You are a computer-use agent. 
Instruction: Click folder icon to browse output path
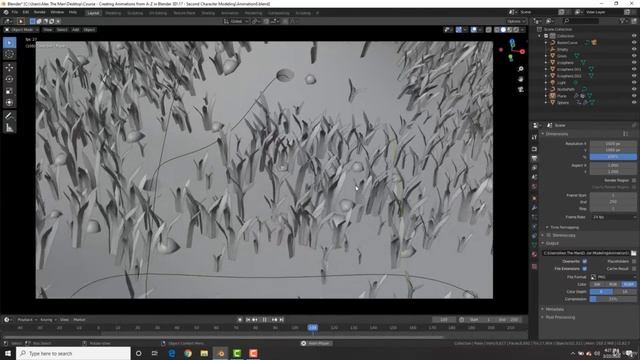tap(633, 253)
